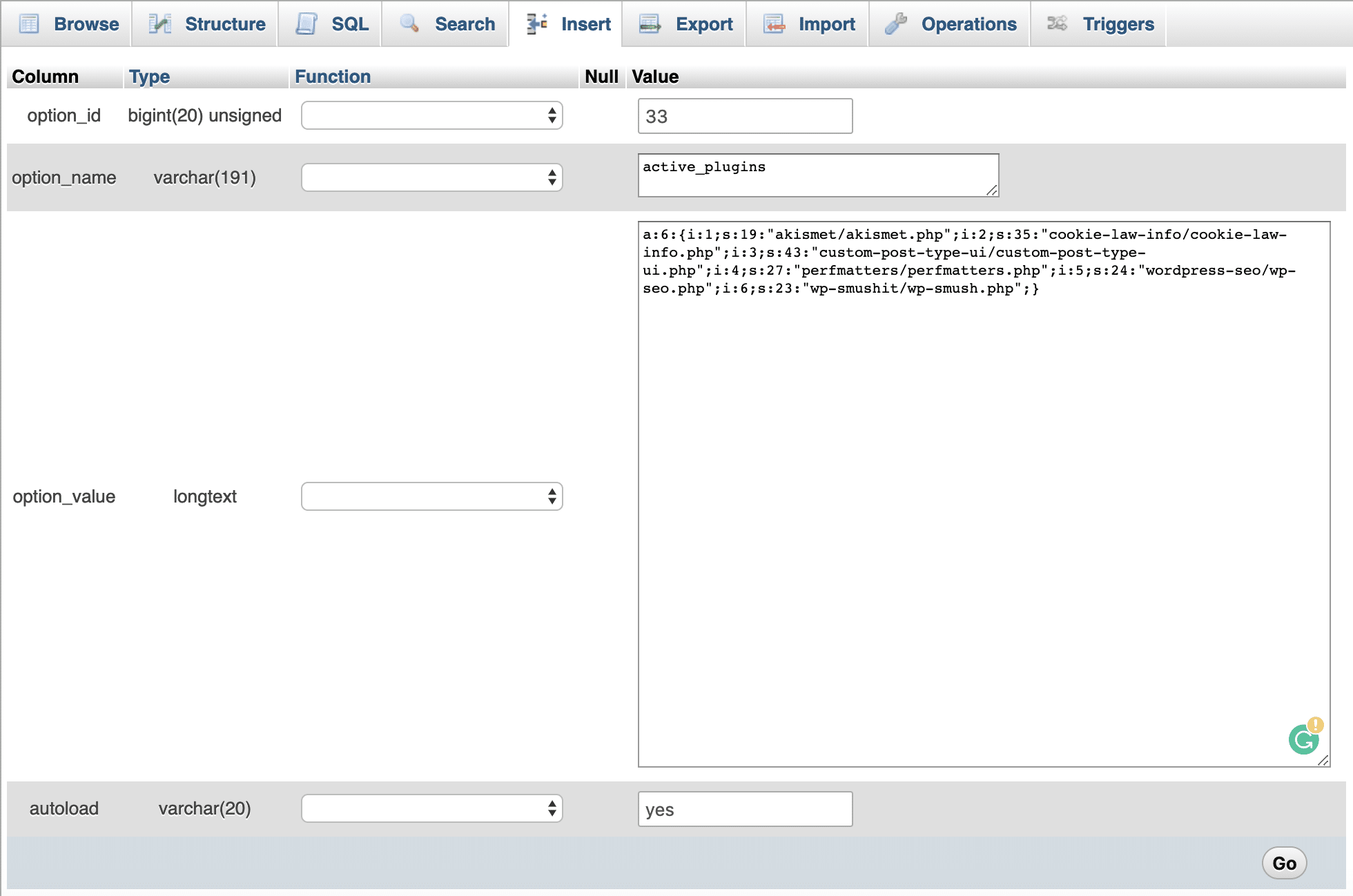This screenshot has height=896, width=1353.
Task: Expand the autoload Function dropdown
Action: (433, 810)
